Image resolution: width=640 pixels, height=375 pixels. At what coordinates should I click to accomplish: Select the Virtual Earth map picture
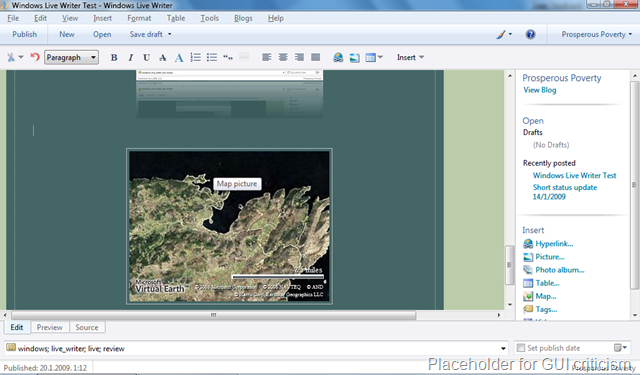click(229, 226)
